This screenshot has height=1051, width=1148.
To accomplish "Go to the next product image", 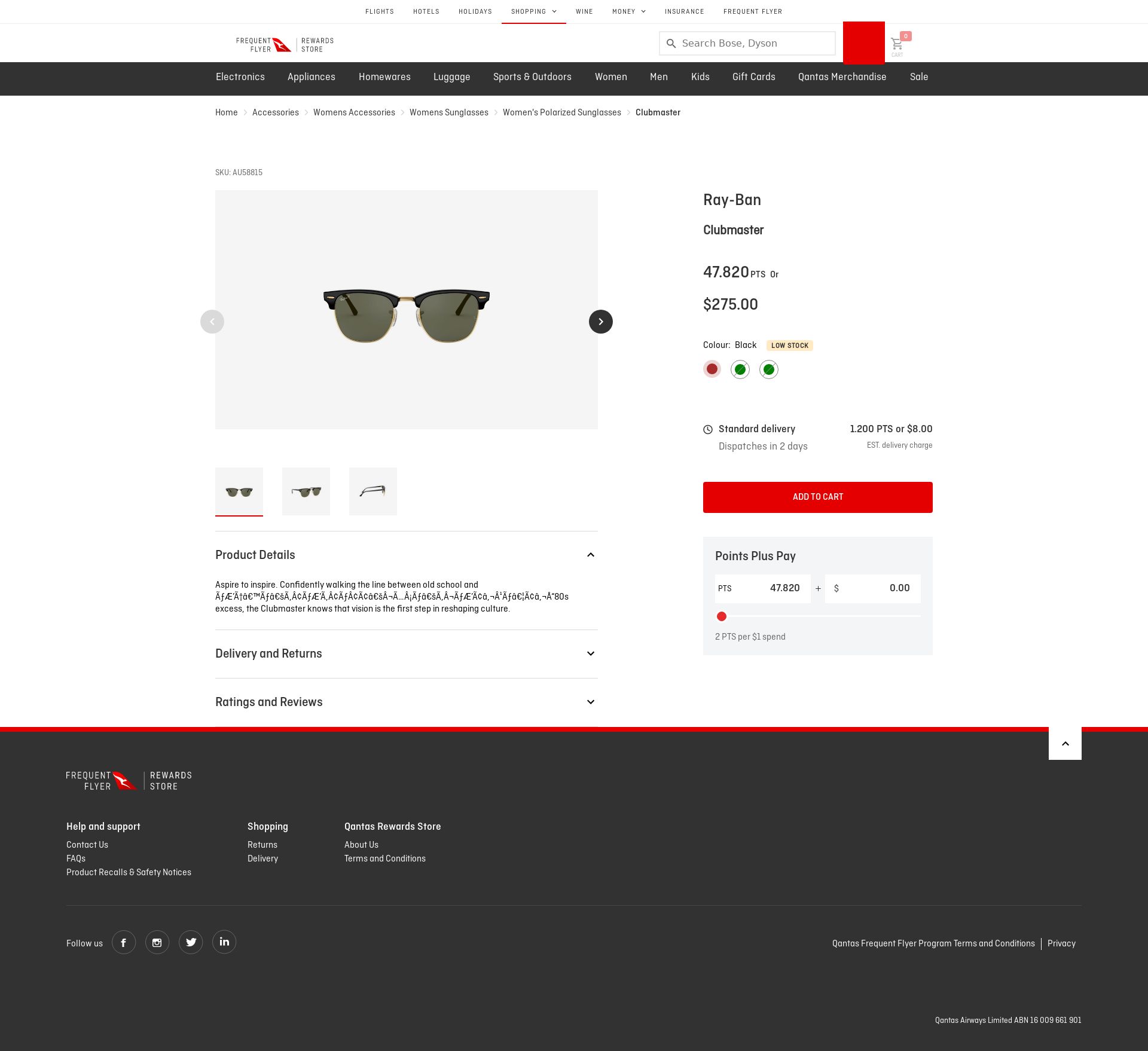I will click(601, 322).
